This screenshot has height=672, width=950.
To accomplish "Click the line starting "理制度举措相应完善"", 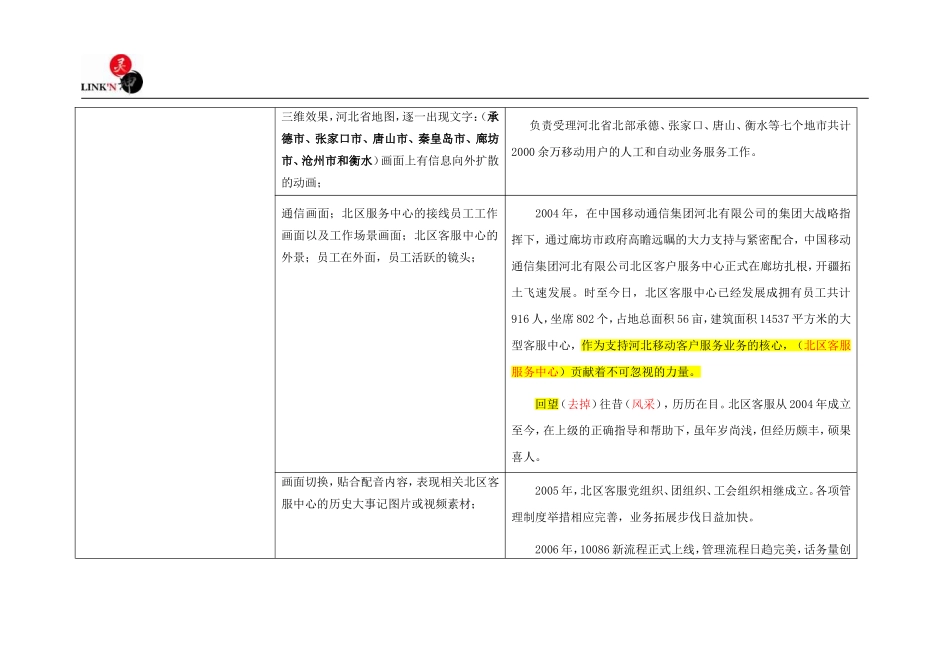I will [633, 517].
